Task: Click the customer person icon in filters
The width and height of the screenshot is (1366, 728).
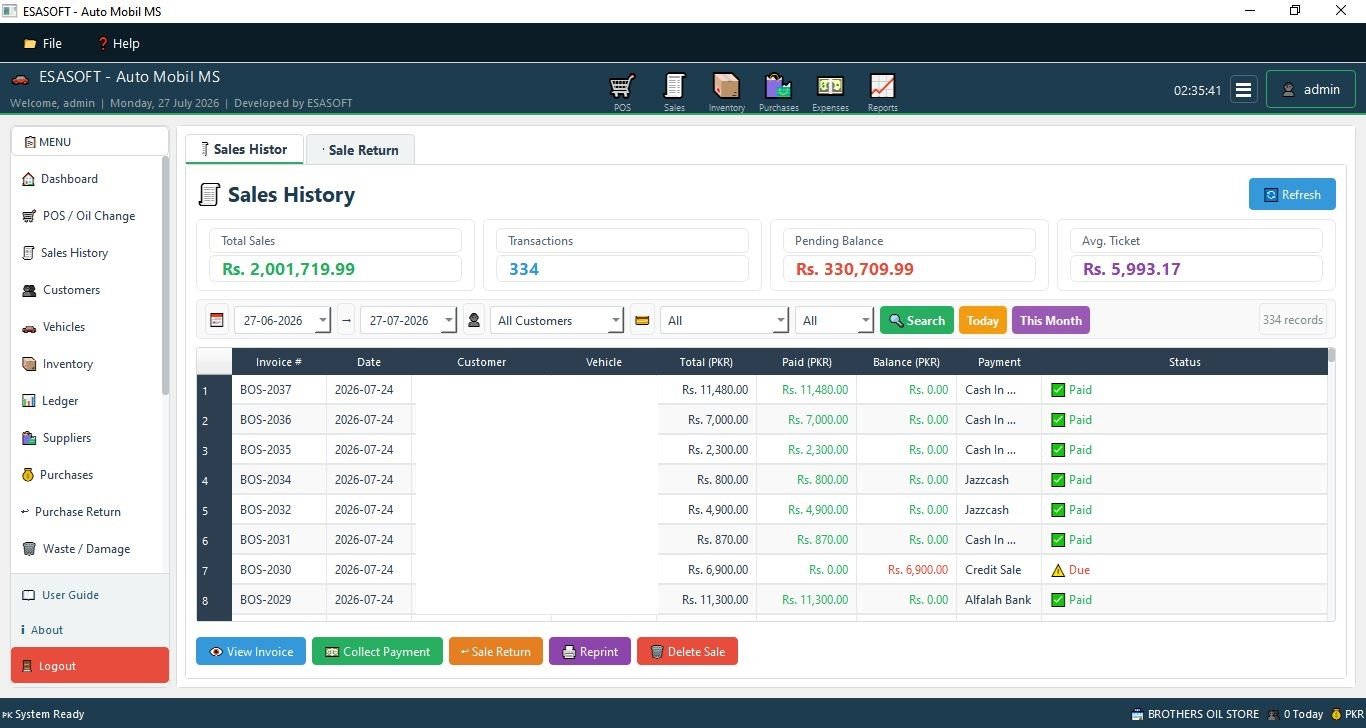Action: 474,320
